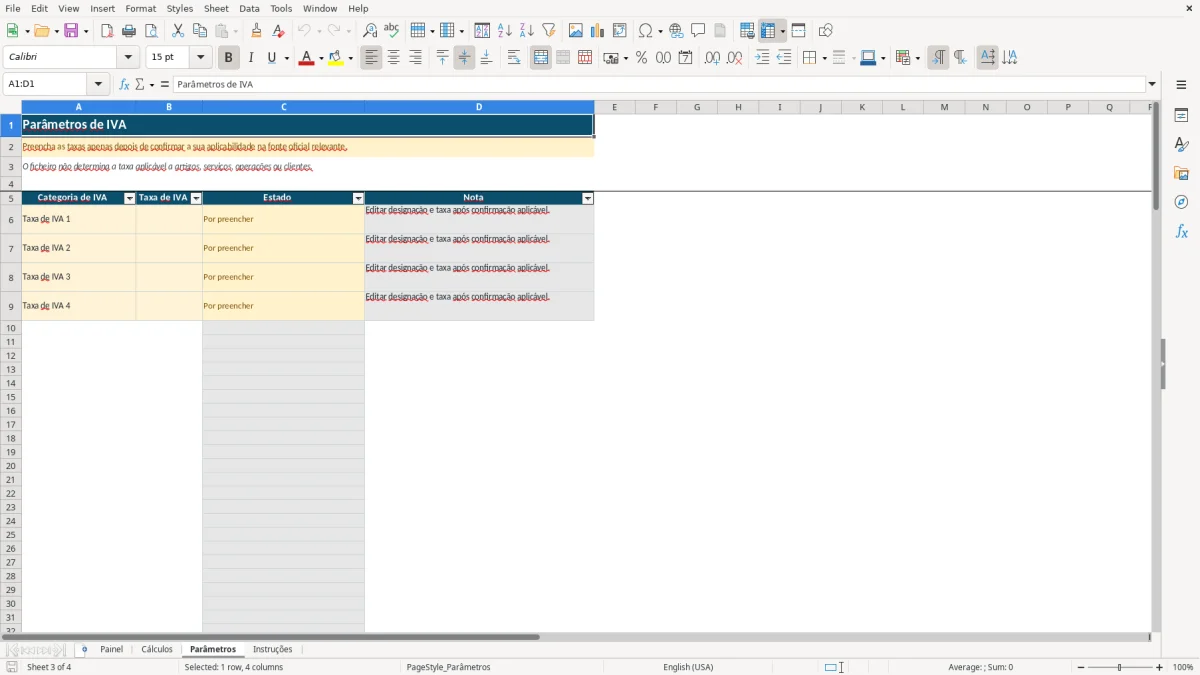1200x675 pixels.
Task: Open the Estado column filter dropdown
Action: 359,199
